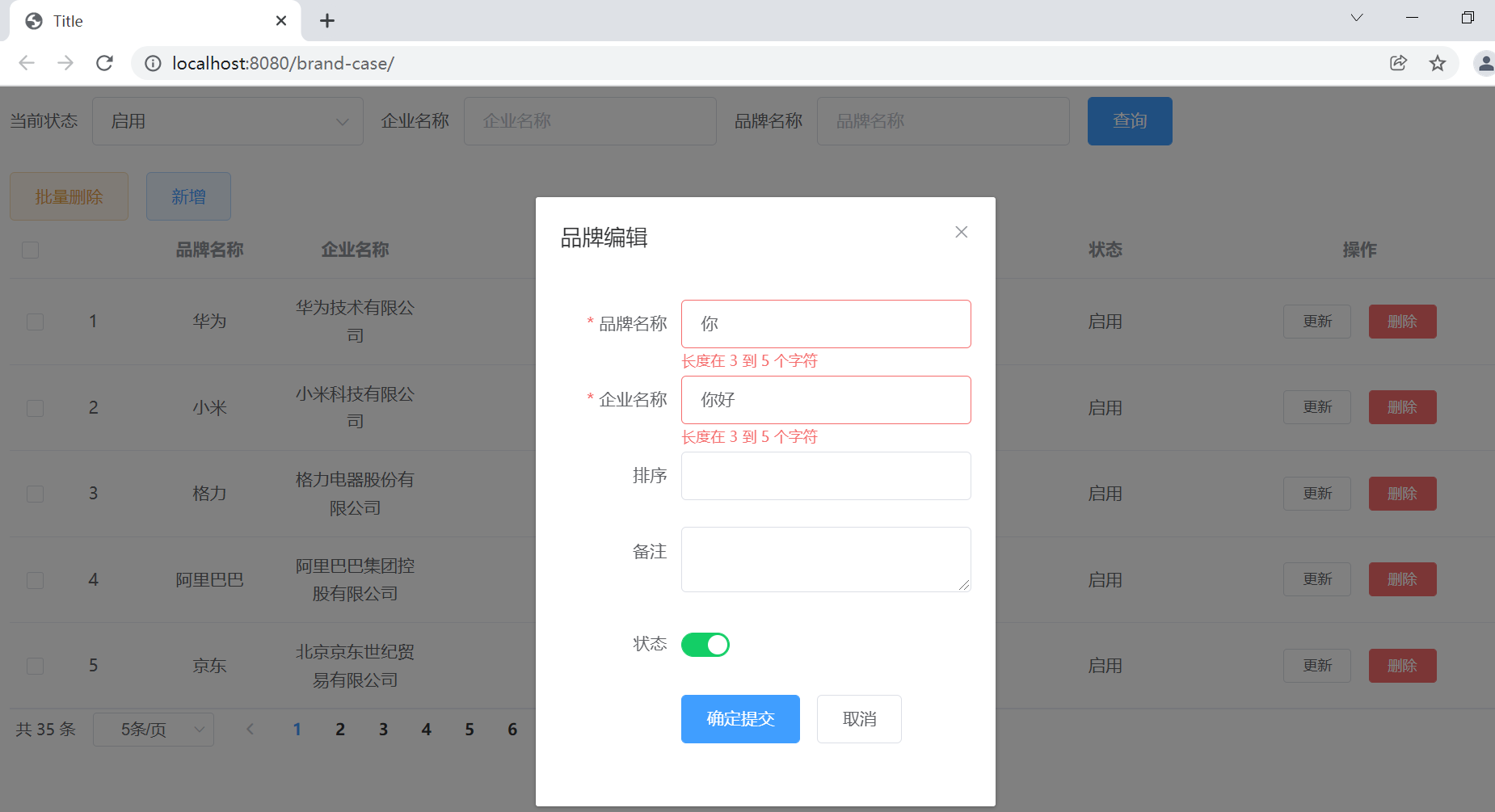
Task: Open the share menu in the address bar
Action: point(1399,63)
